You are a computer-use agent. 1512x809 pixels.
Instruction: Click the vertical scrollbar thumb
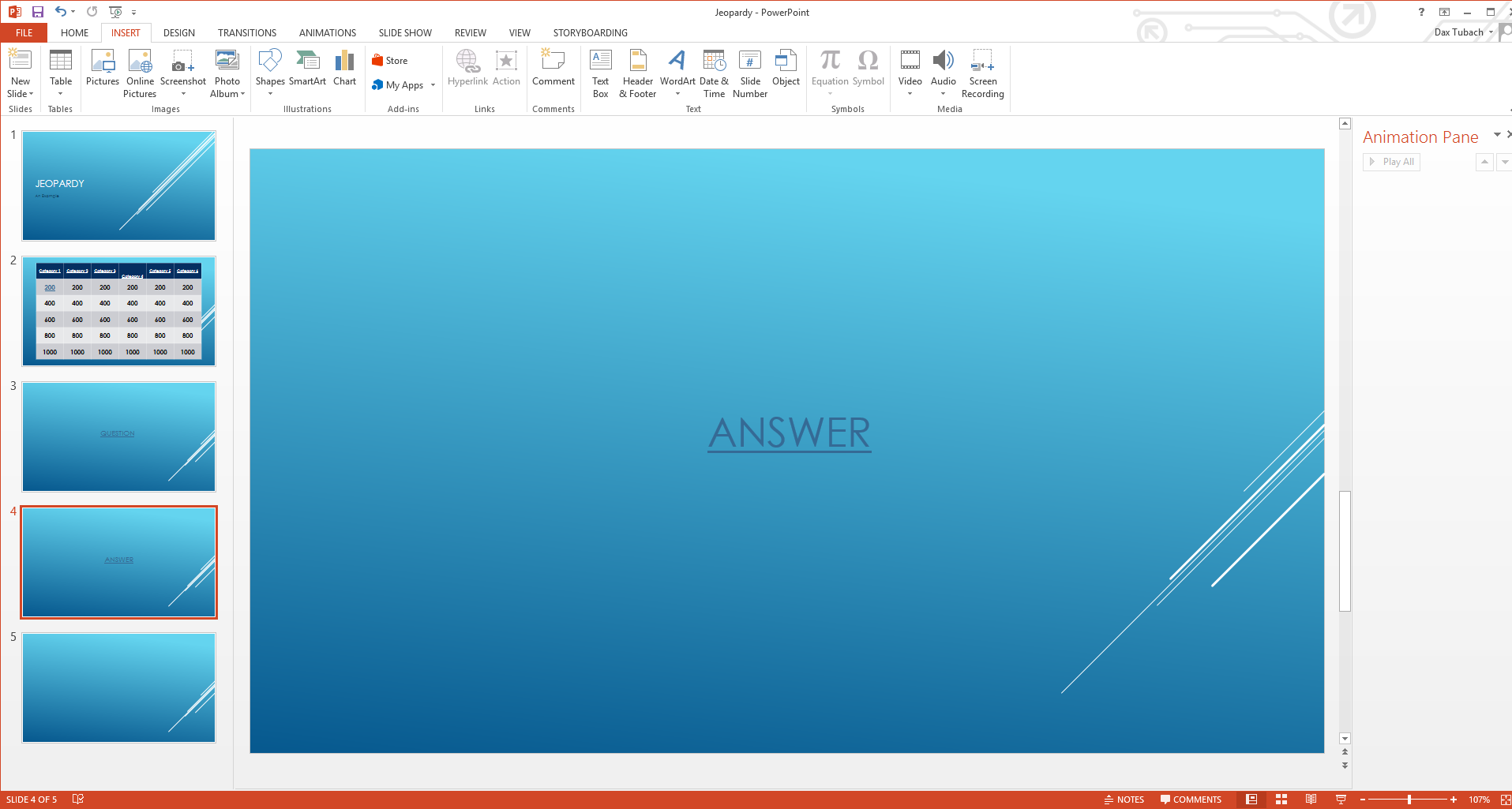(1345, 551)
